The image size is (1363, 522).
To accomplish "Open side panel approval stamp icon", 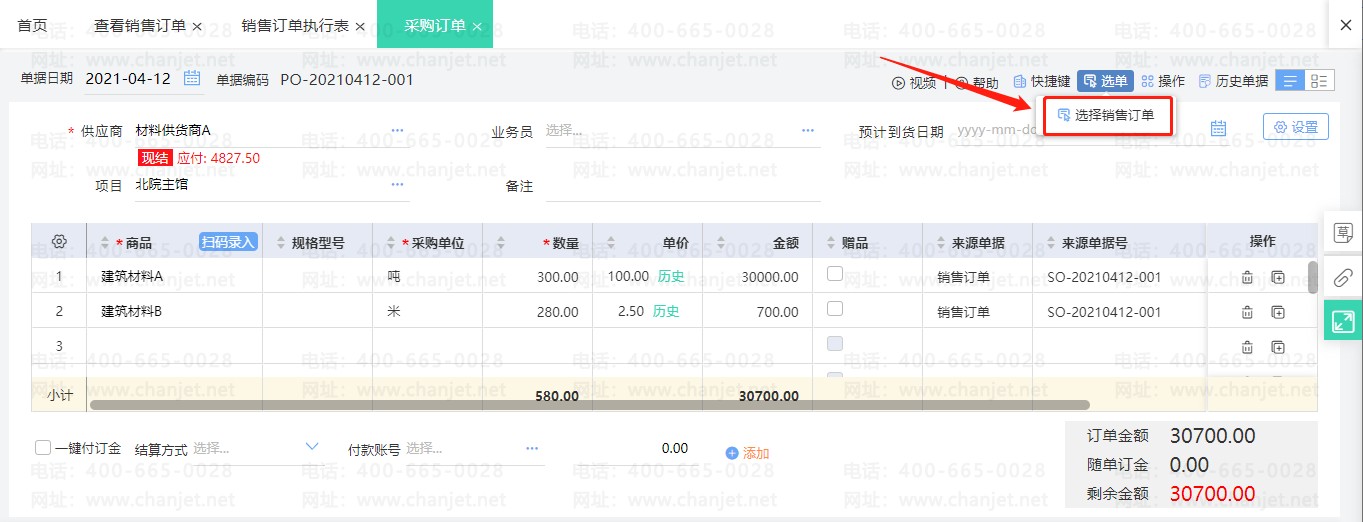I will [x=1343, y=233].
